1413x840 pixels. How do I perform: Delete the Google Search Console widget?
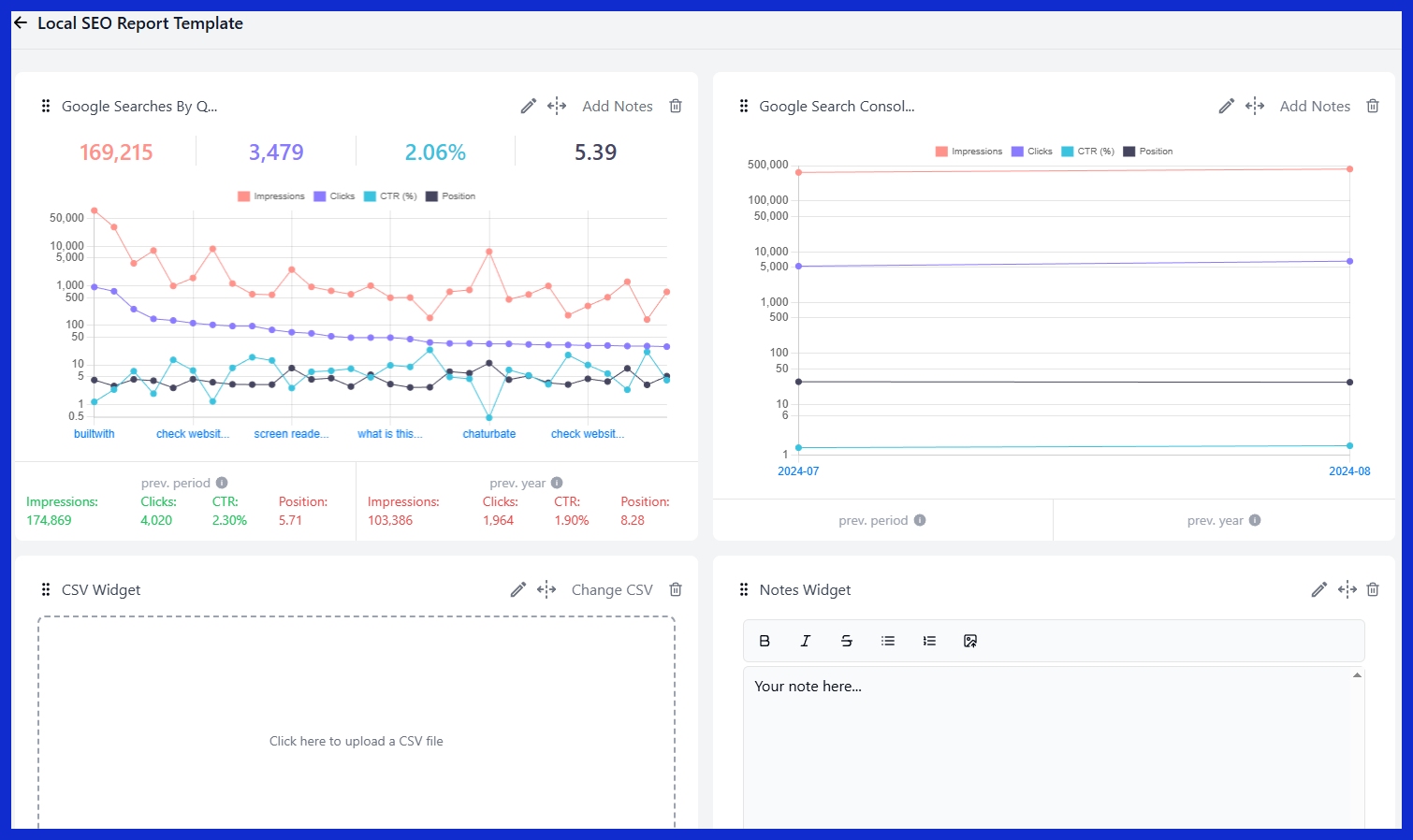coord(1373,107)
